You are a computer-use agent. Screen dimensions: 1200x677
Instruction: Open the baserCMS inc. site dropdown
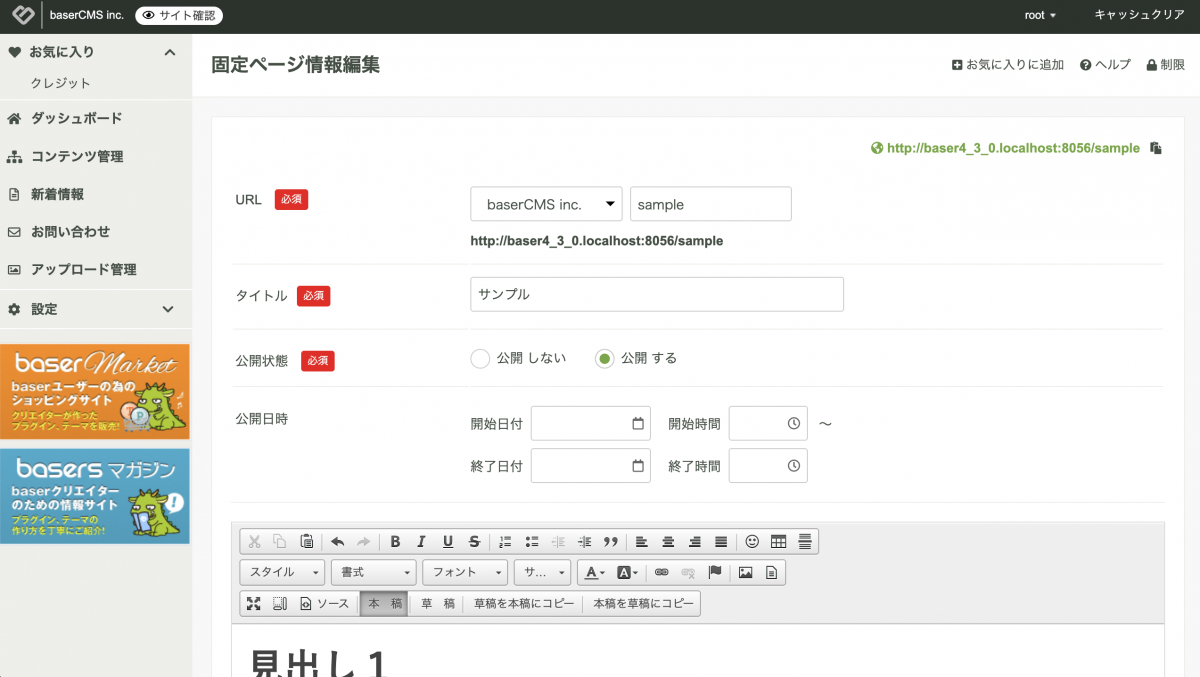[x=546, y=204]
